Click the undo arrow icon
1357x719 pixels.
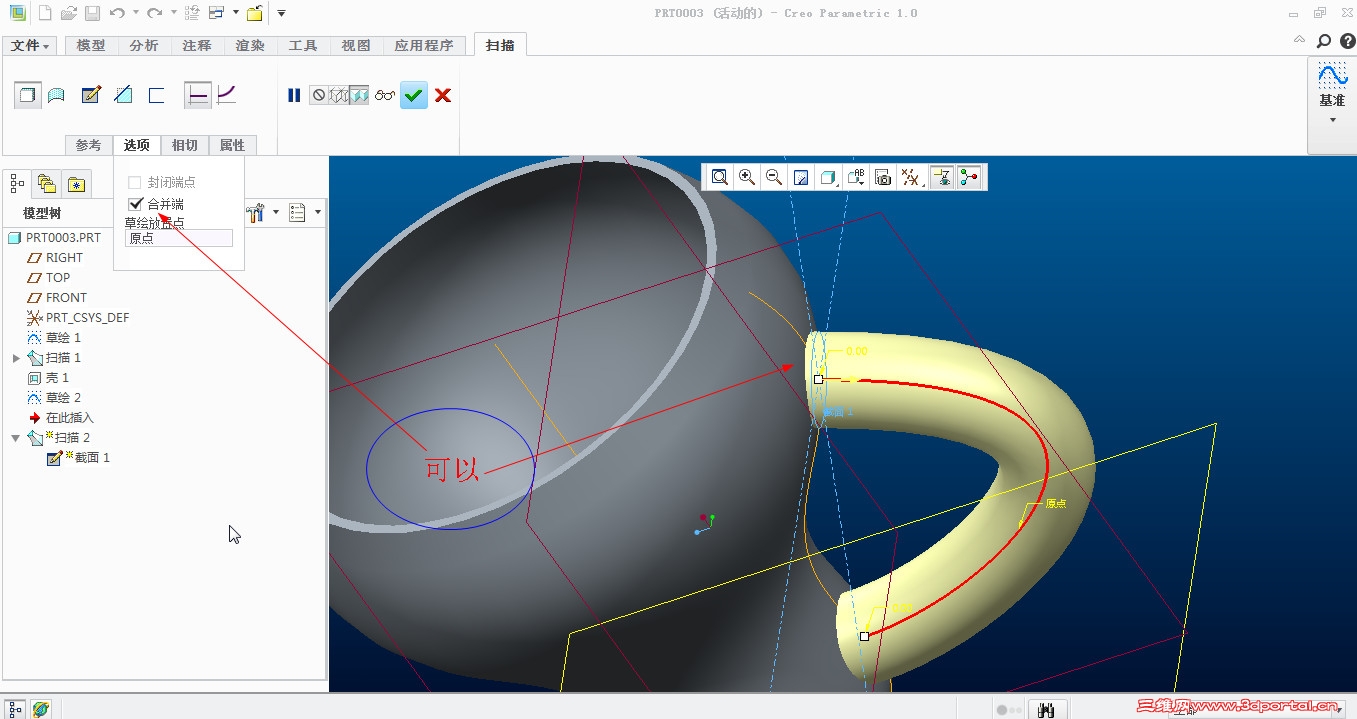click(117, 13)
